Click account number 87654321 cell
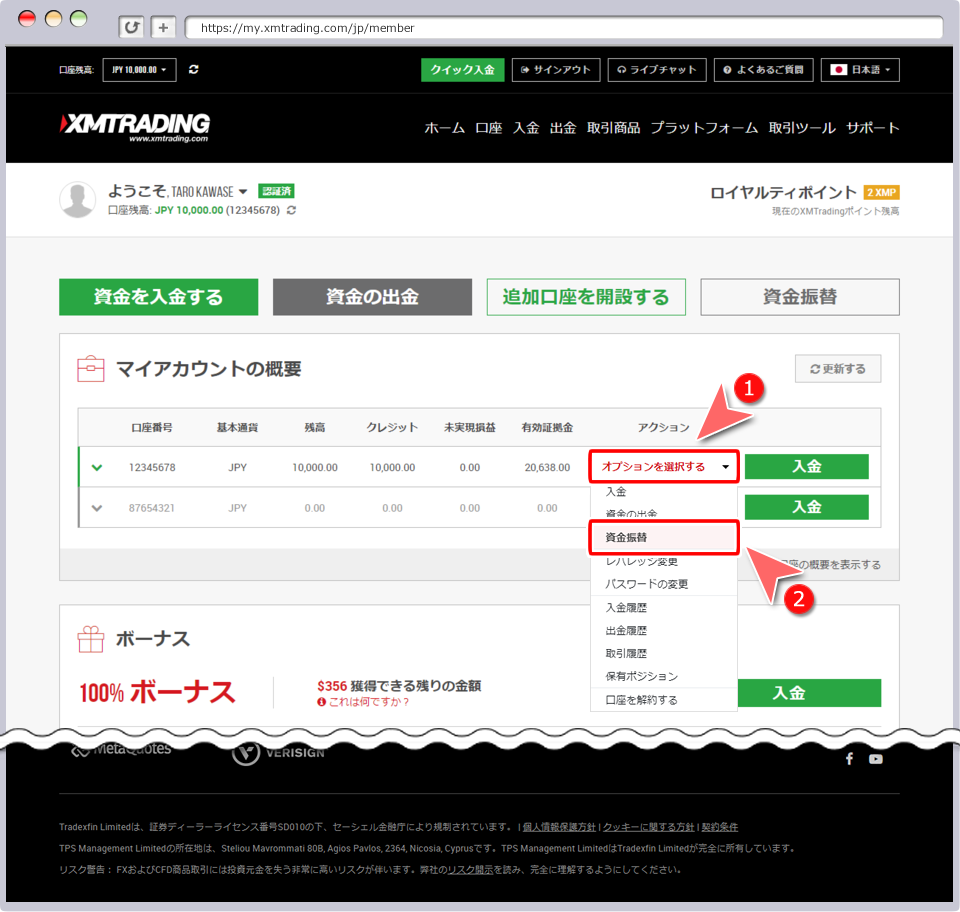This screenshot has height=912, width=960. (x=152, y=508)
